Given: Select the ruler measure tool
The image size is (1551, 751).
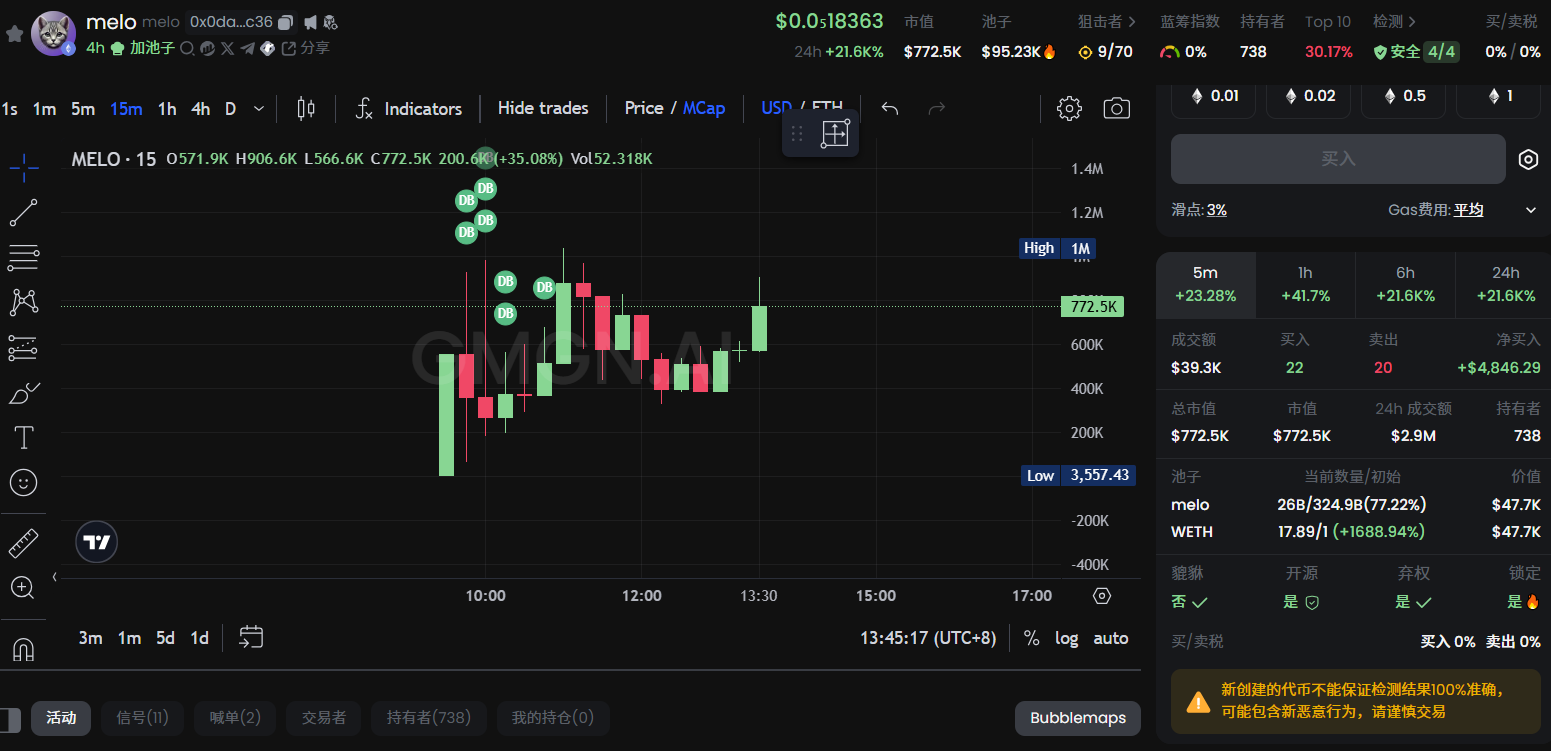Looking at the screenshot, I should (23, 543).
